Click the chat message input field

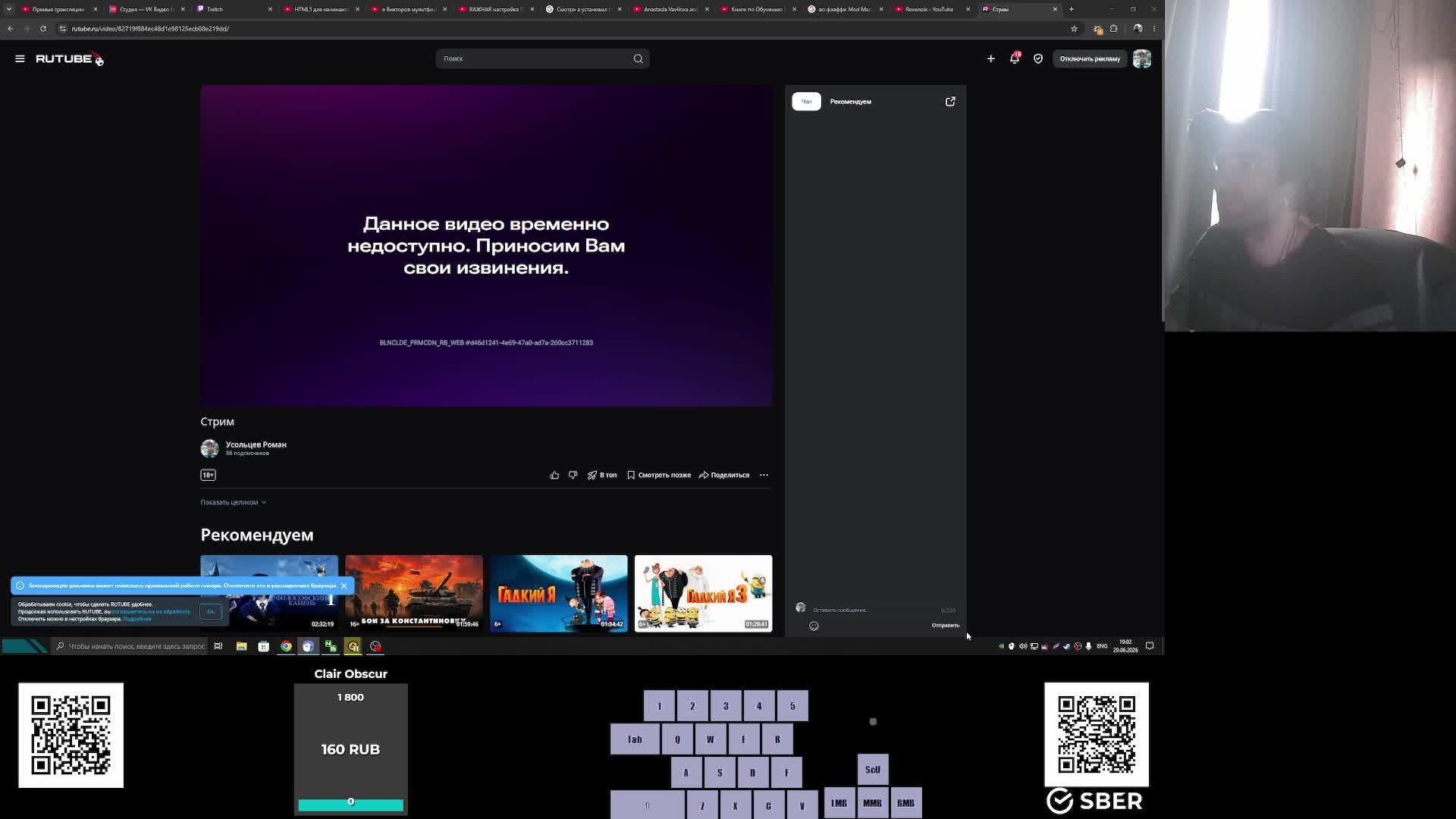(872, 610)
